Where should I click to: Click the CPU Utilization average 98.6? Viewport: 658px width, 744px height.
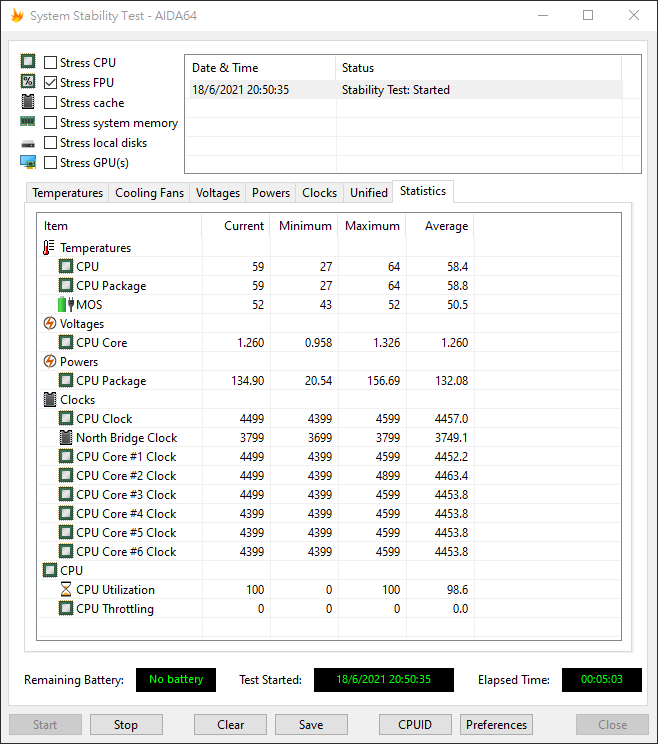(457, 589)
